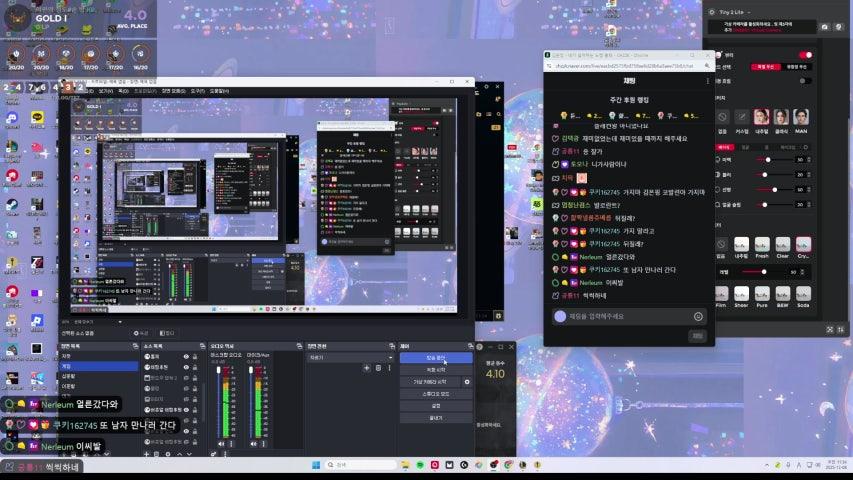Click the camera icon in the beauty app header
The height and width of the screenshot is (480, 853).
(x=824, y=27)
